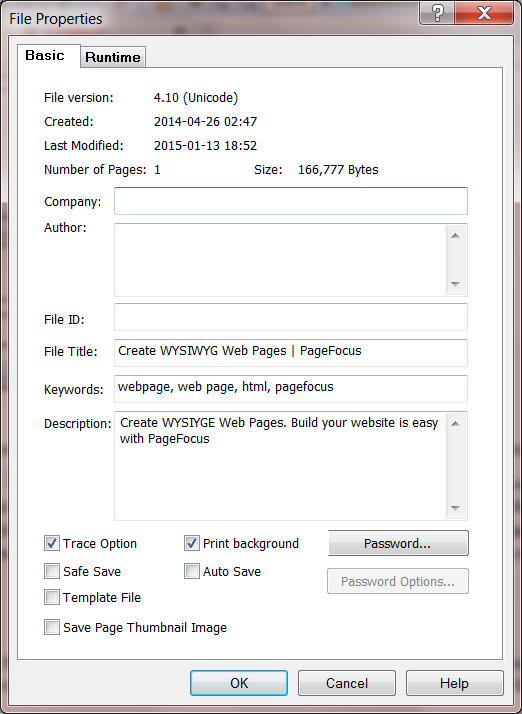Click the Cancel button
The width and height of the screenshot is (522, 714).
347,683
